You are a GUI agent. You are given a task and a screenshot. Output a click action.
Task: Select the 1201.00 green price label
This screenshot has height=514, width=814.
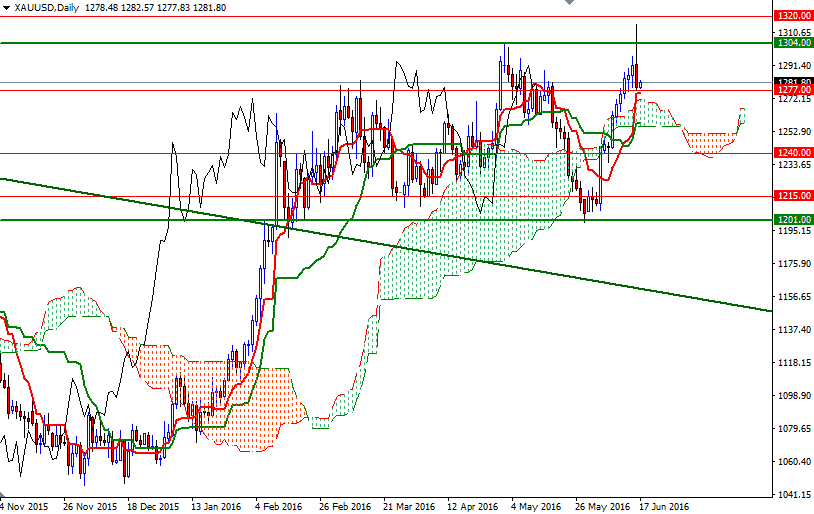(792, 219)
